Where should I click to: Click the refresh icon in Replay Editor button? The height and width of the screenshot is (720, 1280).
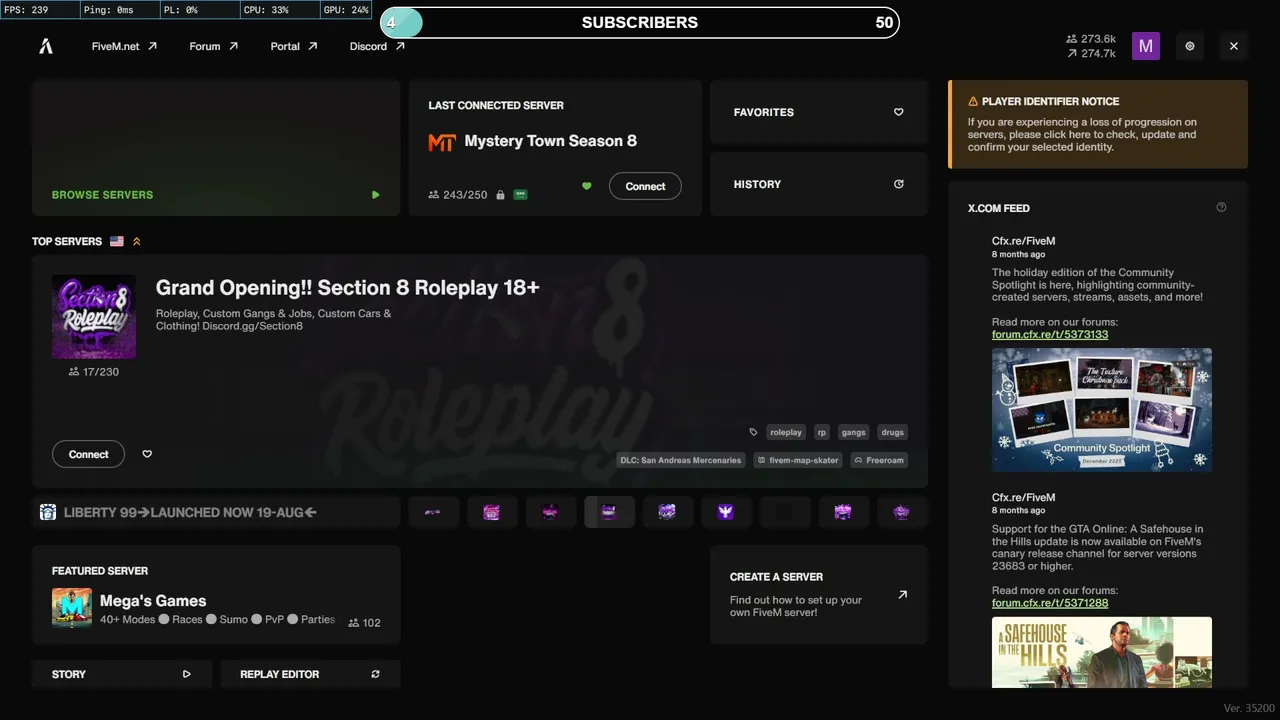click(375, 674)
